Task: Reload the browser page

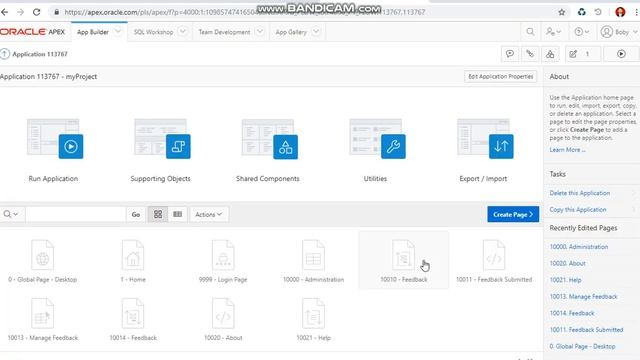Action: click(x=36, y=12)
